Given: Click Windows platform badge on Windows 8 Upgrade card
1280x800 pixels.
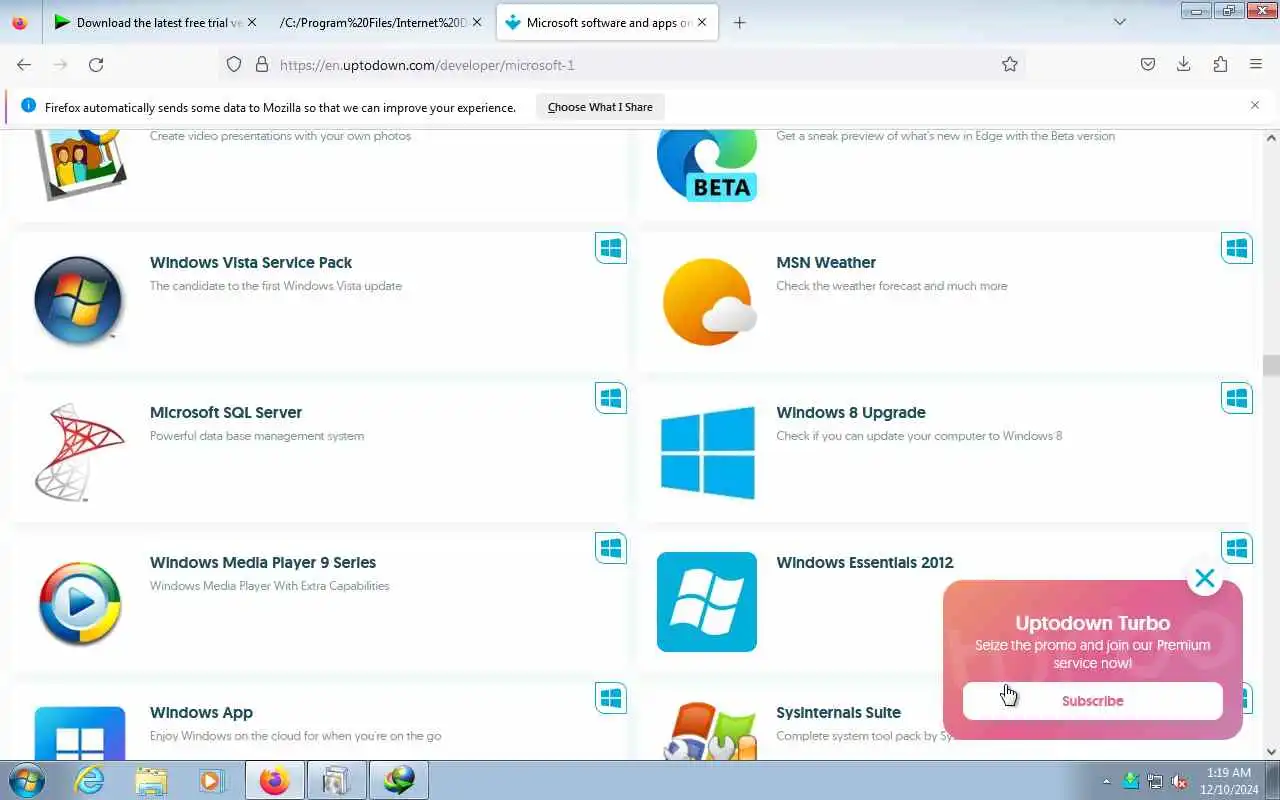Looking at the screenshot, I should (1236, 398).
